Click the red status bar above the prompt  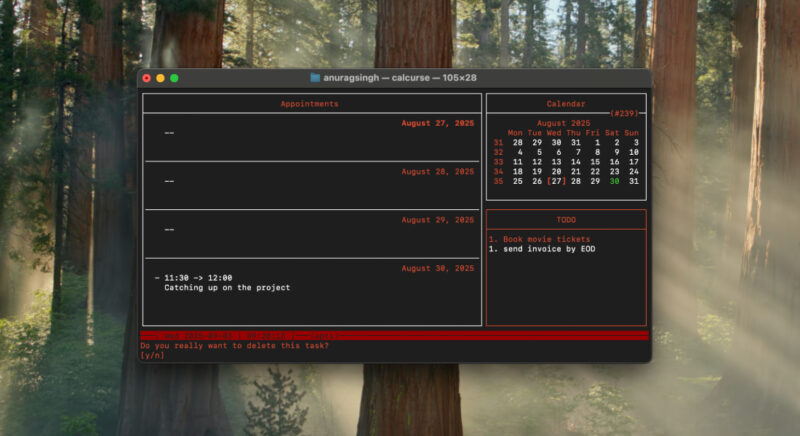(394, 336)
